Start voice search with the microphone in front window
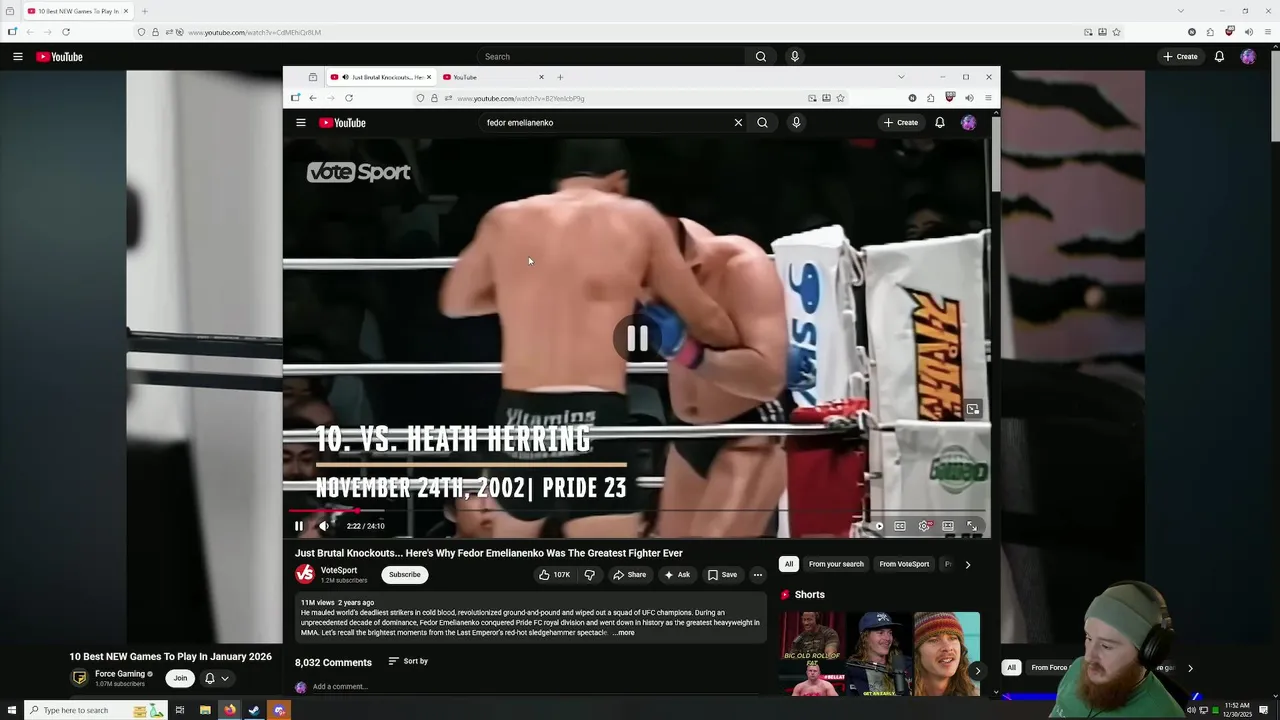 coord(796,123)
